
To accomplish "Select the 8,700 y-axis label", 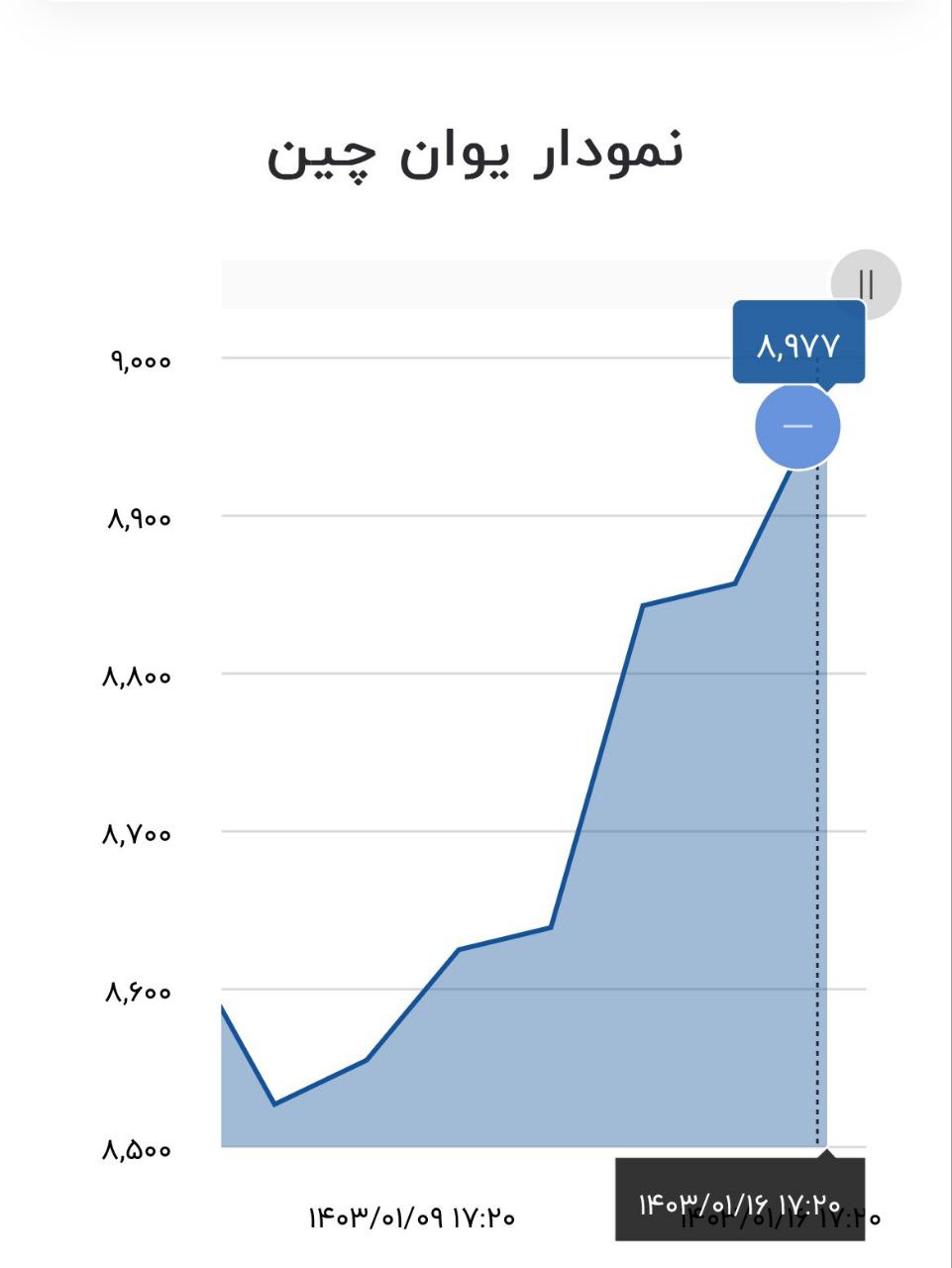I will [137, 833].
